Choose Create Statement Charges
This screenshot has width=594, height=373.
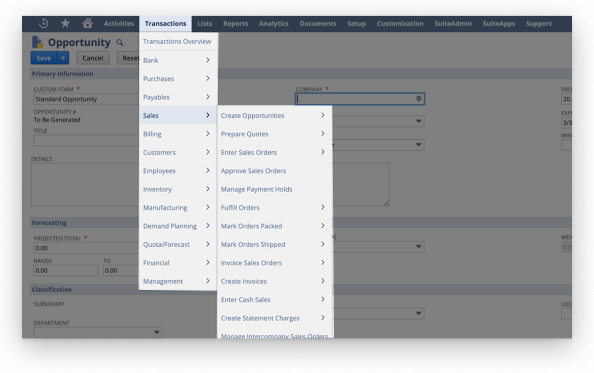(x=275, y=318)
